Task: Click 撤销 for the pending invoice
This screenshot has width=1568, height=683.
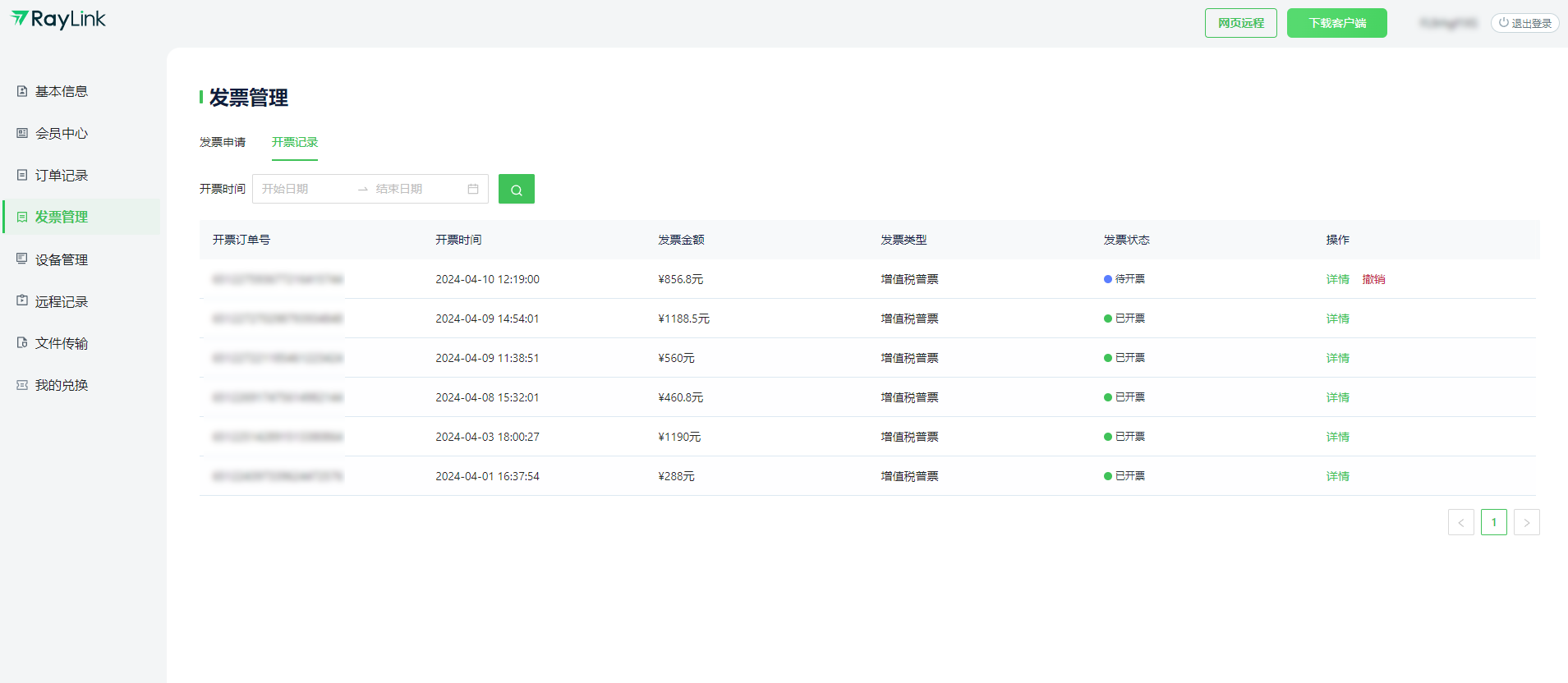Action: (x=1374, y=279)
